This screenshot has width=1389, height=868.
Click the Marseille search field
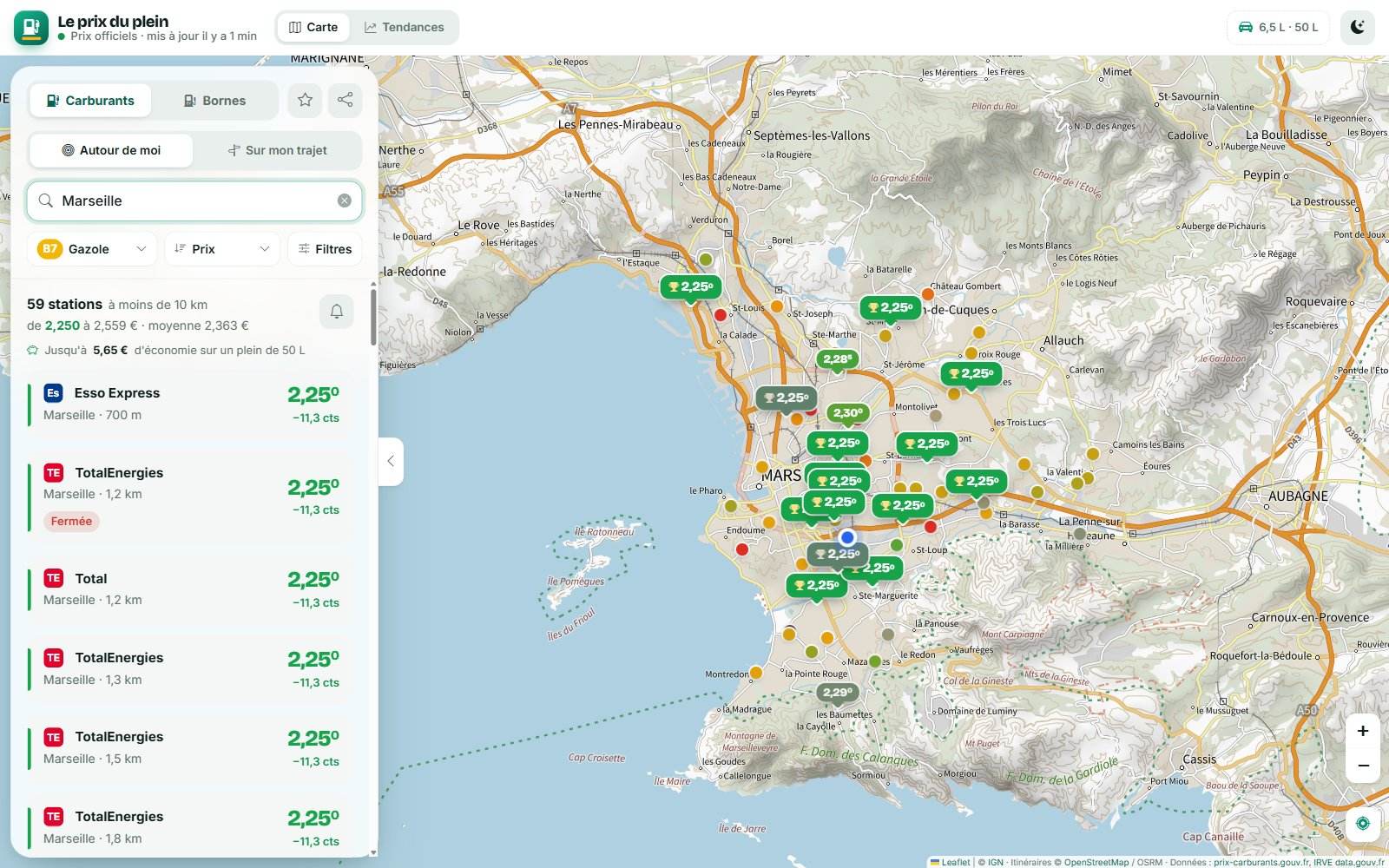pyautogui.click(x=194, y=201)
